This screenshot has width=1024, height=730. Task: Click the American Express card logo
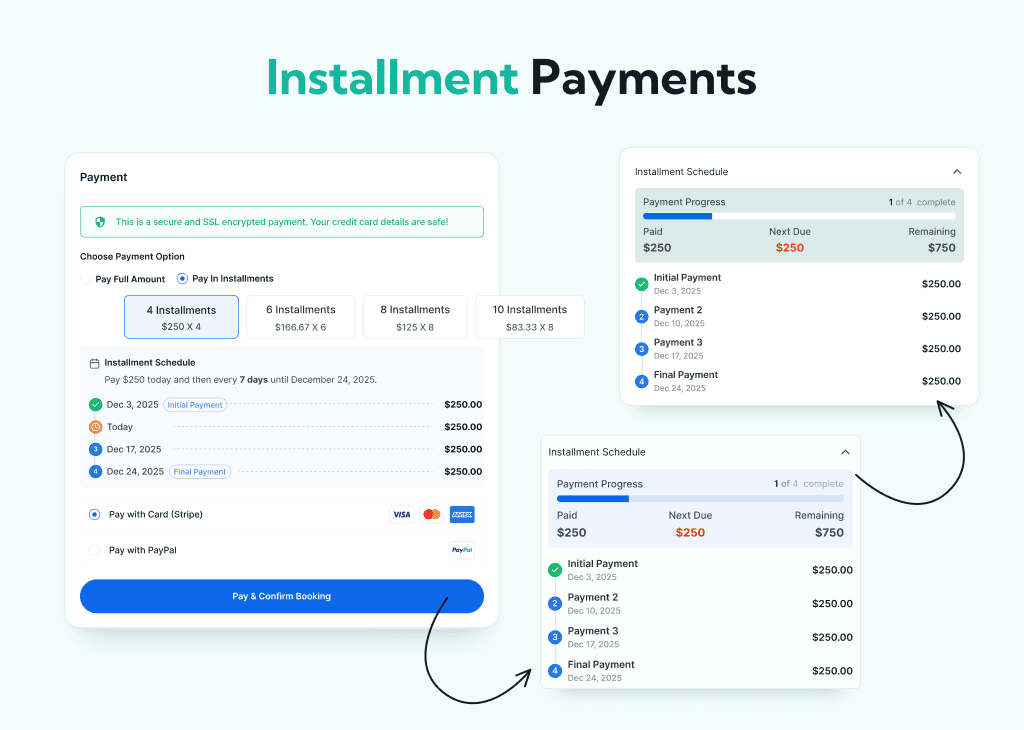pos(462,515)
